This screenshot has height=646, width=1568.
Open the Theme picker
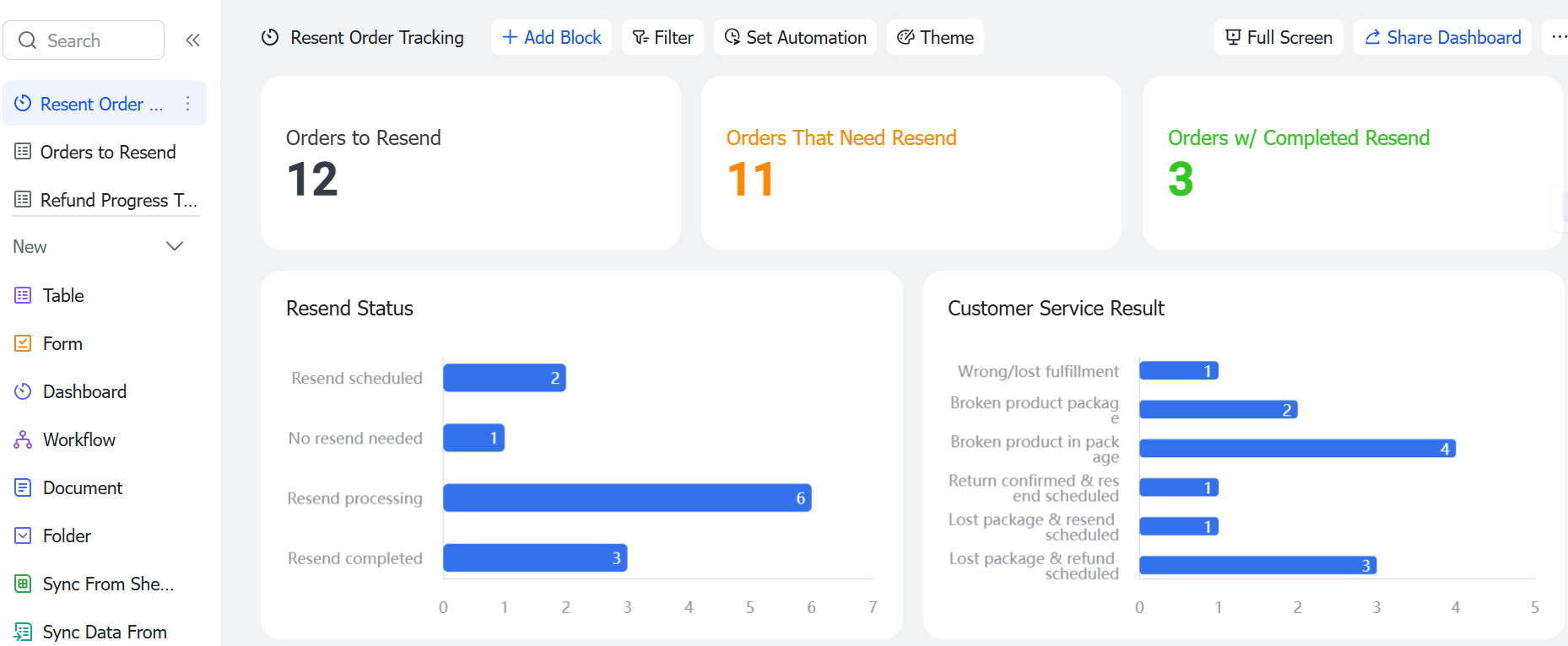pos(935,37)
